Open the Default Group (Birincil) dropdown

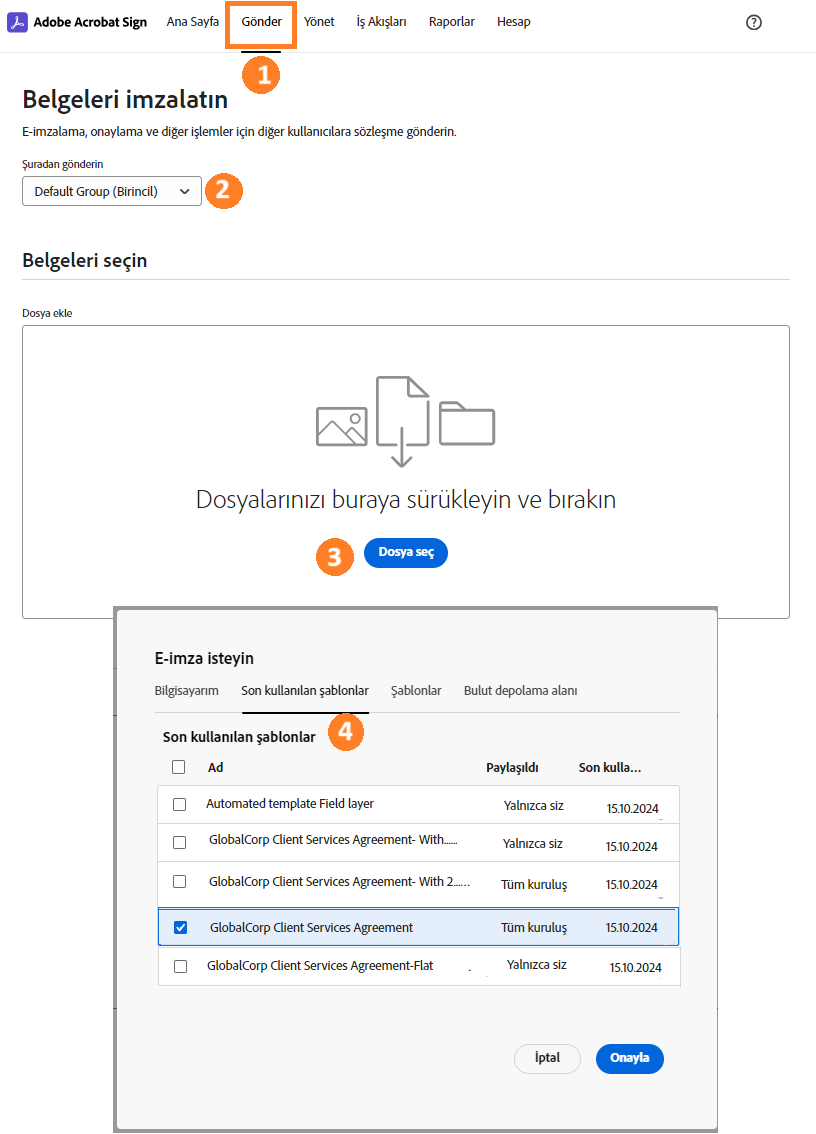[x=111, y=191]
